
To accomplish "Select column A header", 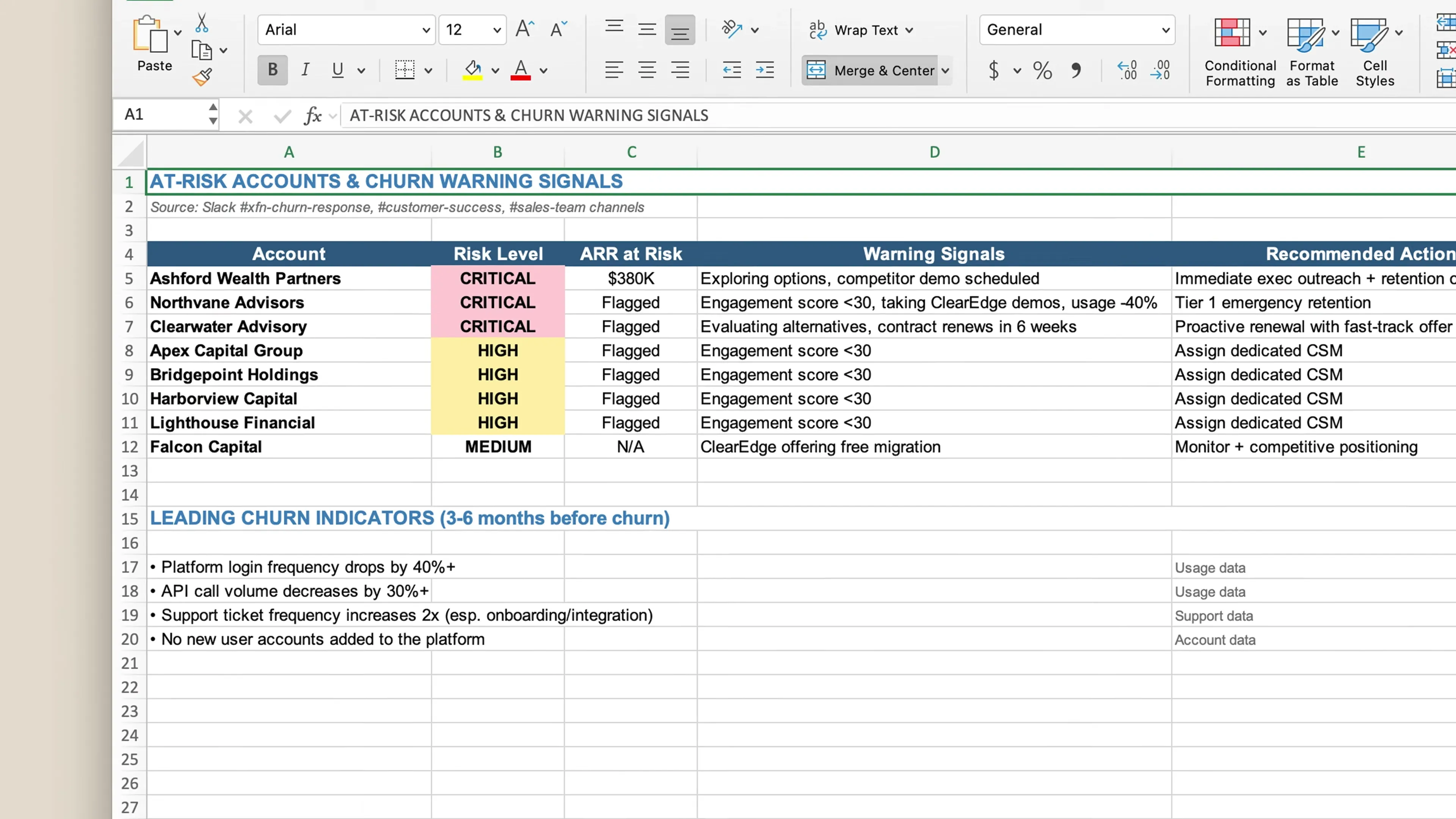I will tap(289, 152).
